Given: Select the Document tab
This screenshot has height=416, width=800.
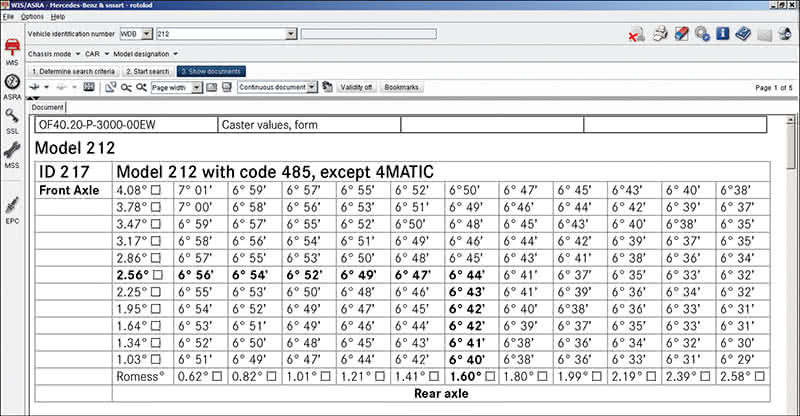Looking at the screenshot, I should coord(47,107).
